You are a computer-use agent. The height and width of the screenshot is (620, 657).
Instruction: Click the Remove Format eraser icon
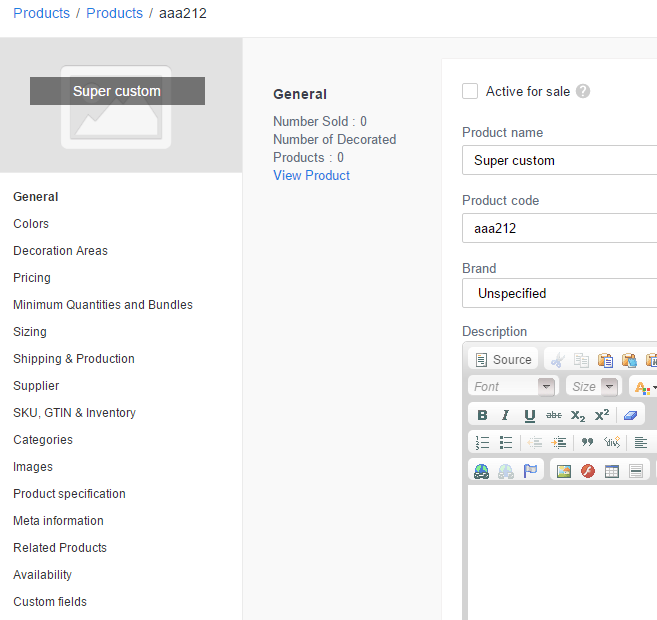pos(630,415)
